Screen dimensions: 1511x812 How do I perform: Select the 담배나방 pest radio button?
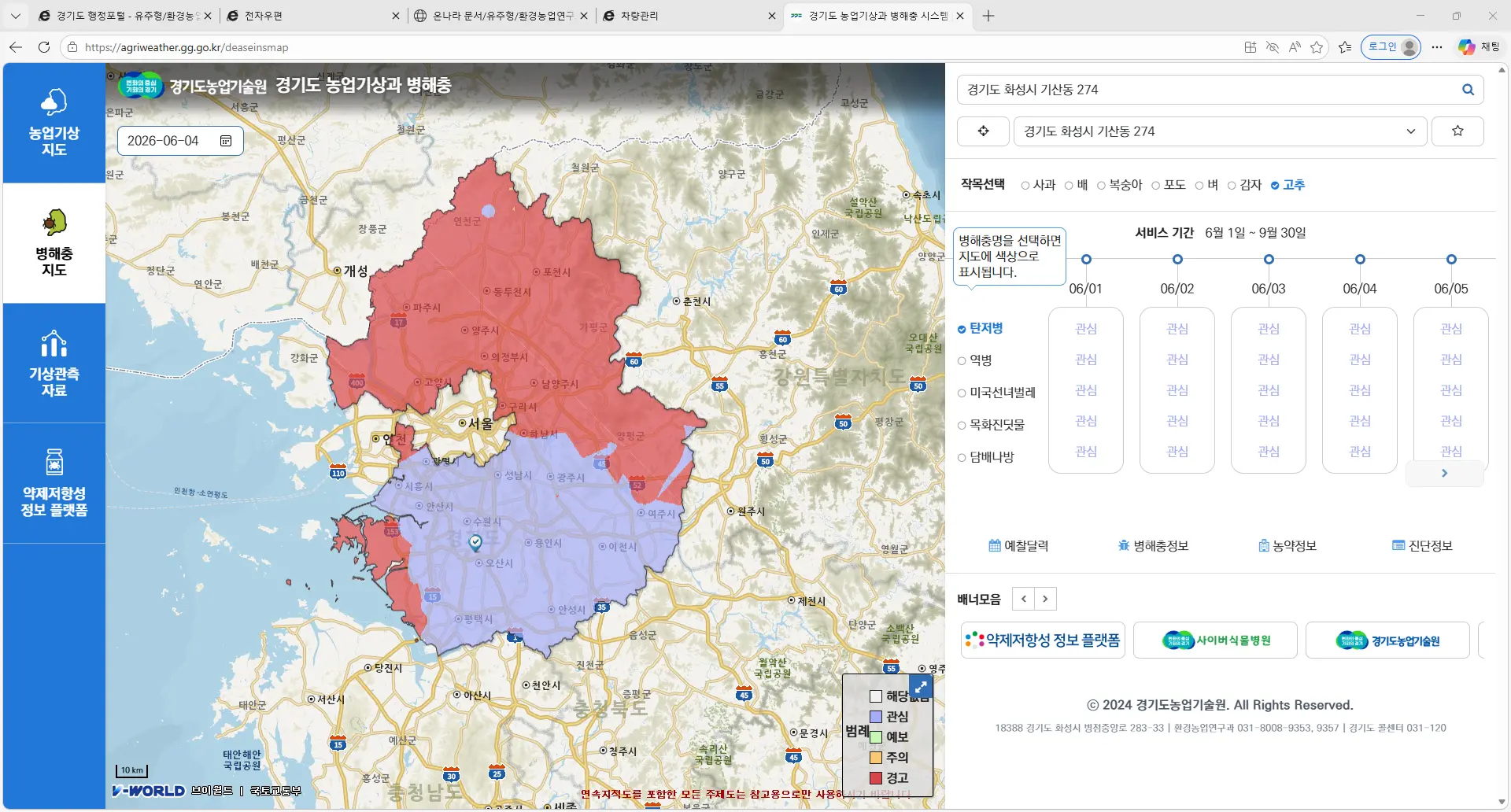(962, 458)
